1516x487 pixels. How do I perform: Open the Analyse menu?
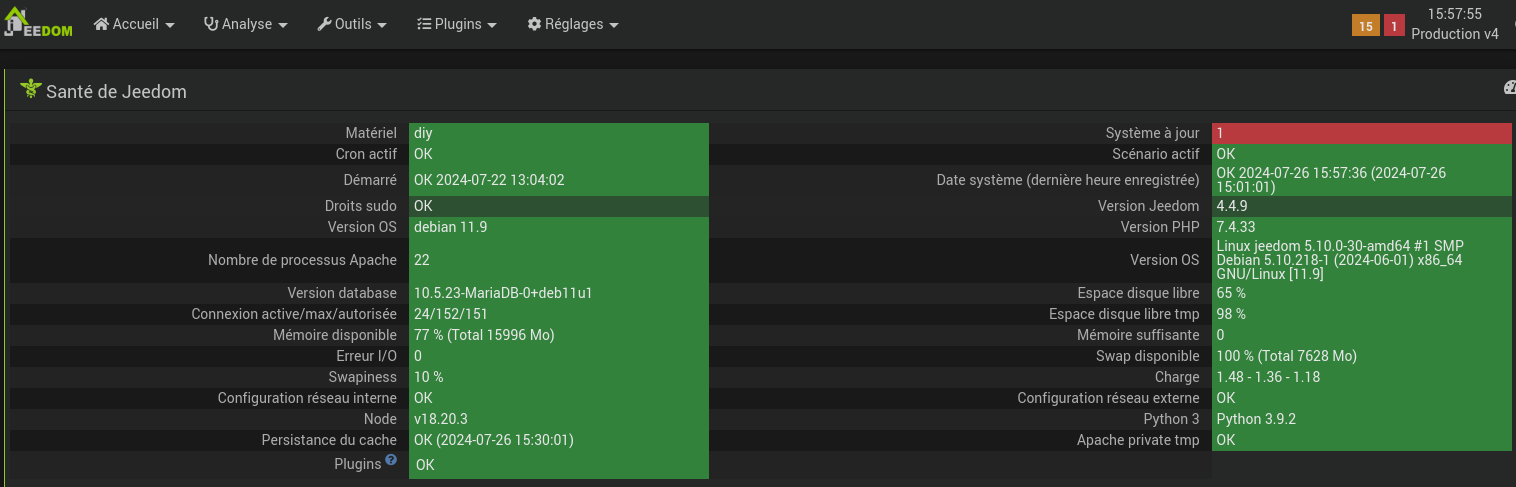(x=248, y=24)
